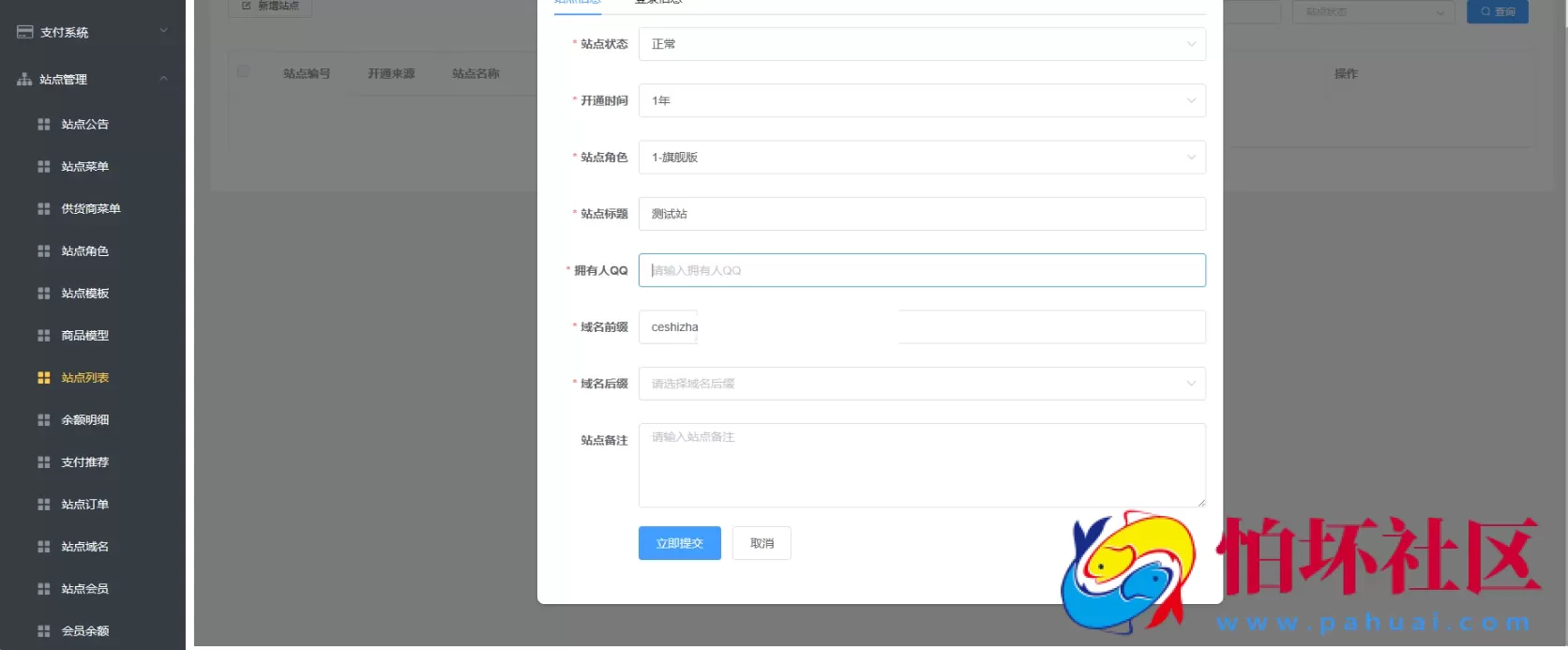Click the grid icon beside 会员余额
Screen dimensions: 1568x650
[43, 630]
